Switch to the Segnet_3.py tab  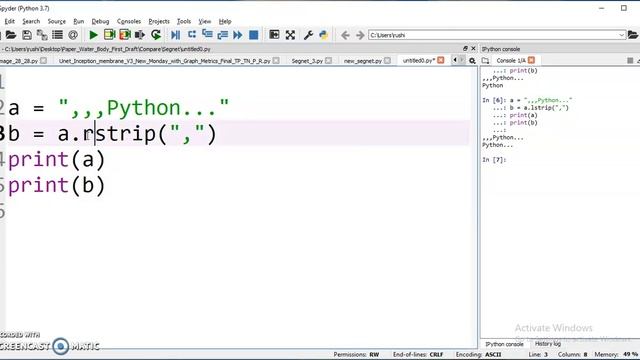[x=307, y=60]
